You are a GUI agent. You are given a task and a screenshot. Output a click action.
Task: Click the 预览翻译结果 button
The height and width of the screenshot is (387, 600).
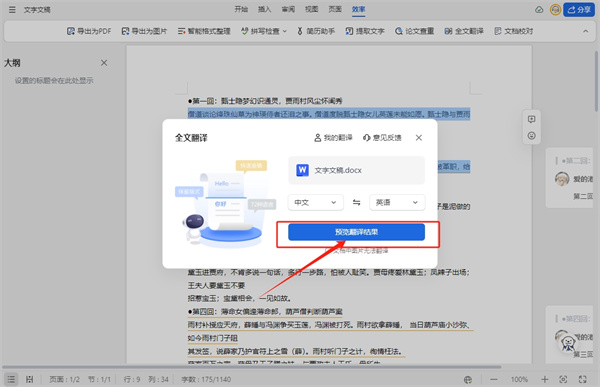(356, 232)
